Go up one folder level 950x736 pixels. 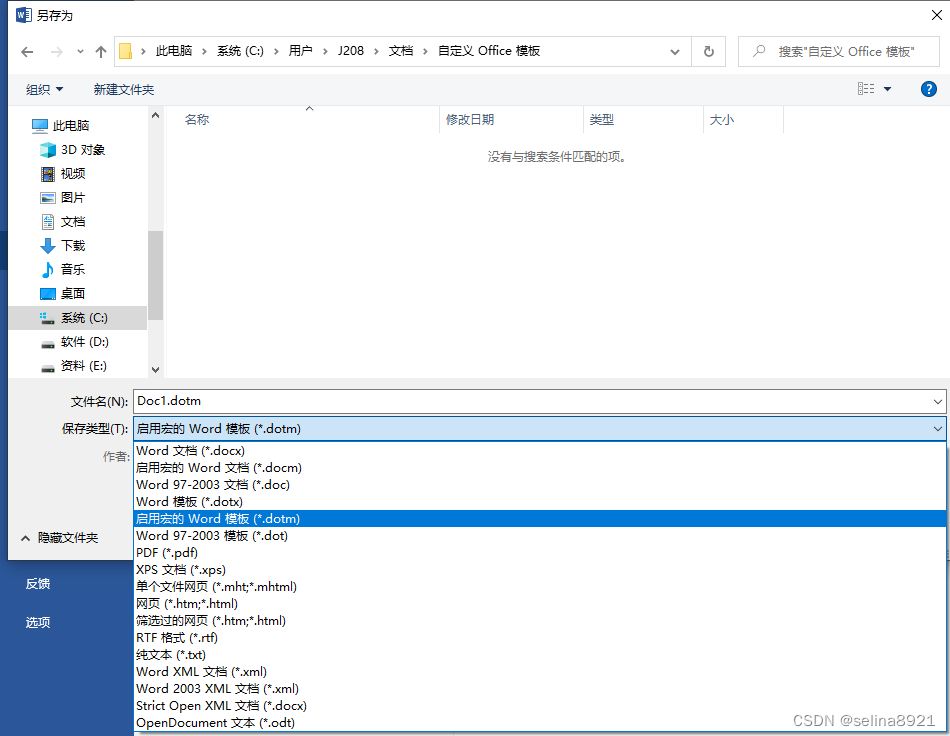(x=101, y=52)
